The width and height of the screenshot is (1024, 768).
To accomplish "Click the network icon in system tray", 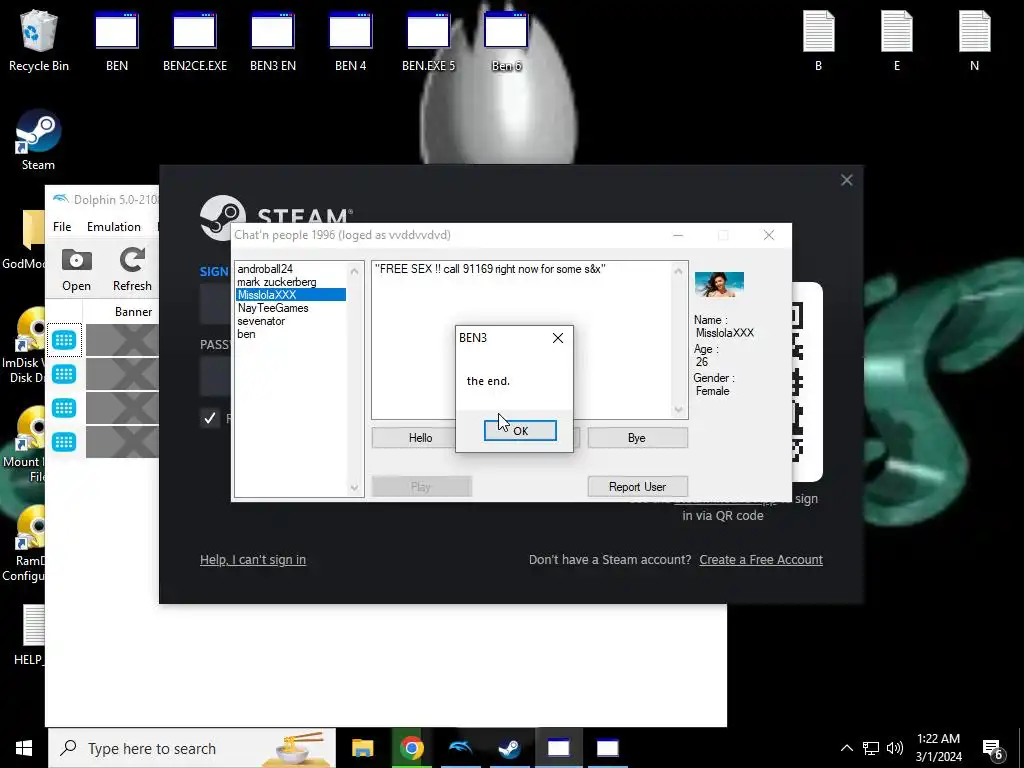I will click(x=871, y=748).
